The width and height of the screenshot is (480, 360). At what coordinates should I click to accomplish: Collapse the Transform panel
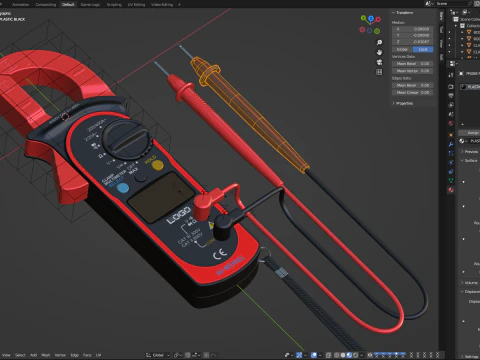[x=402, y=13]
